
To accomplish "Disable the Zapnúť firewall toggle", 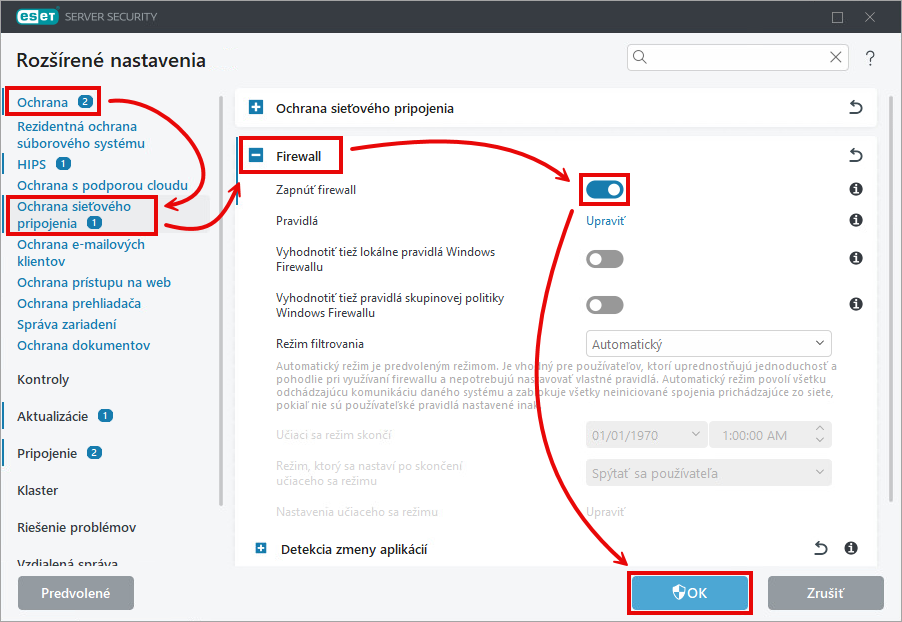I will [x=605, y=189].
